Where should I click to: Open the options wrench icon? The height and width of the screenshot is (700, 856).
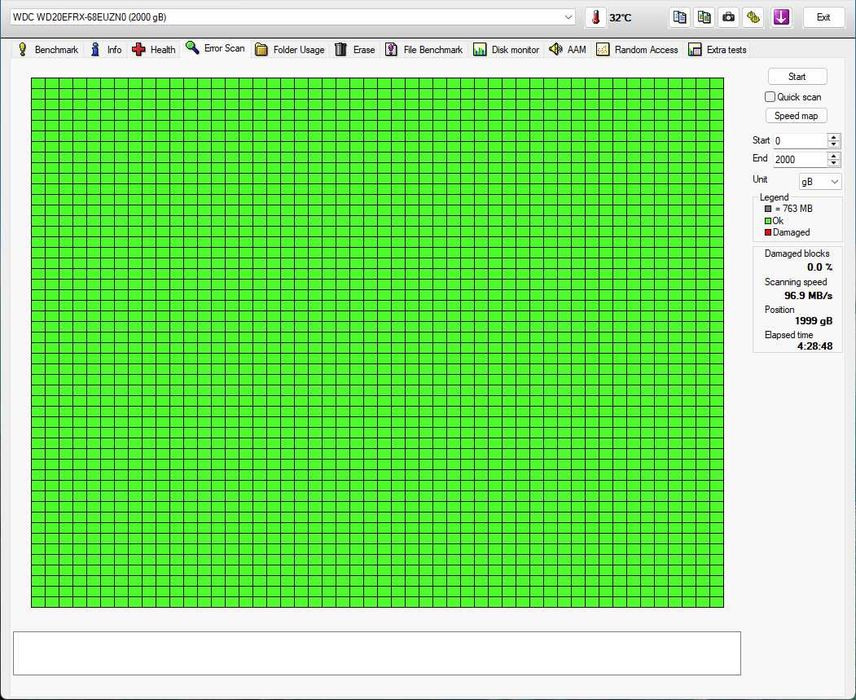pos(754,17)
